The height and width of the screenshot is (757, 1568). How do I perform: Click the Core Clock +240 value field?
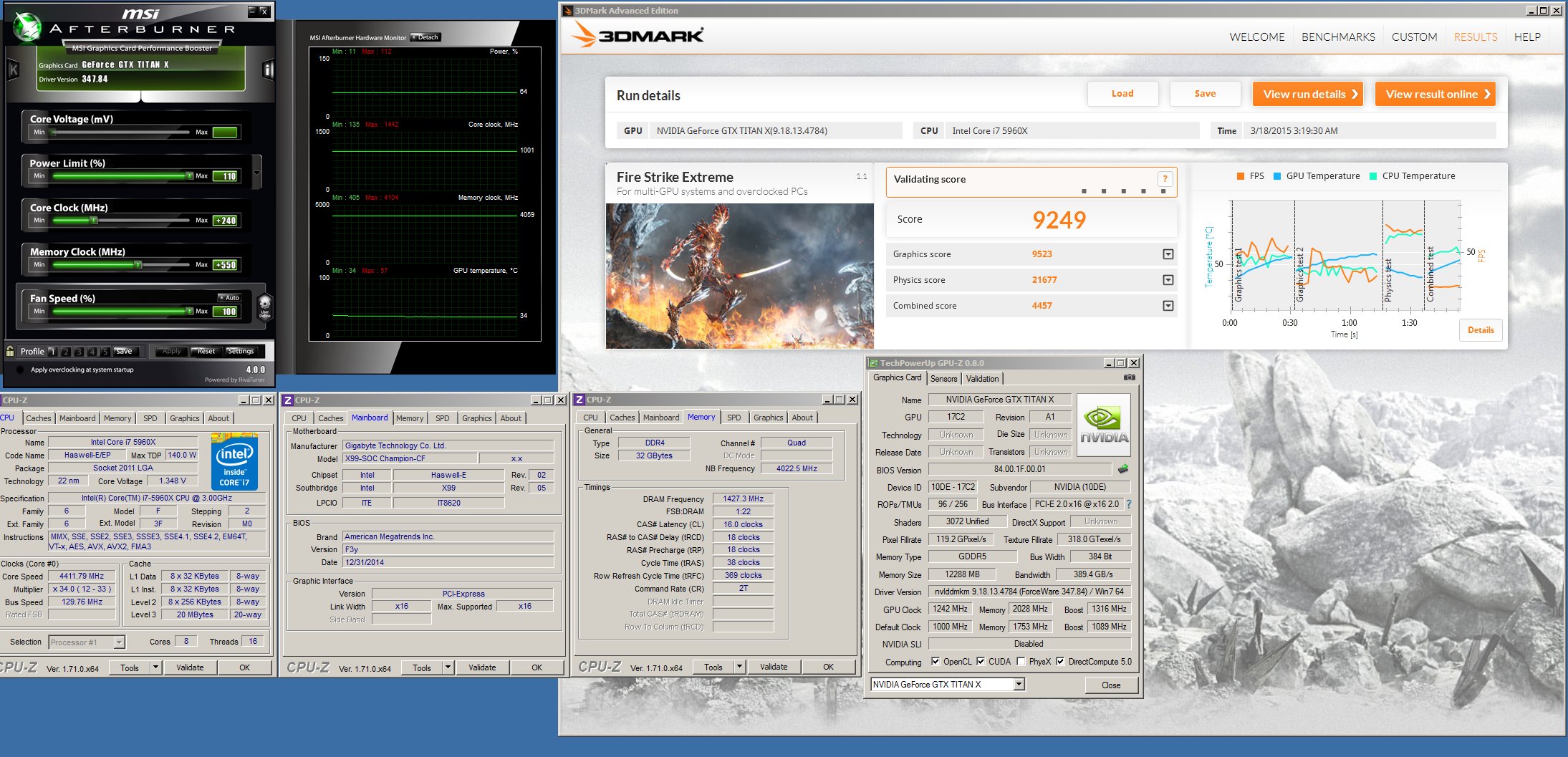[x=226, y=221]
